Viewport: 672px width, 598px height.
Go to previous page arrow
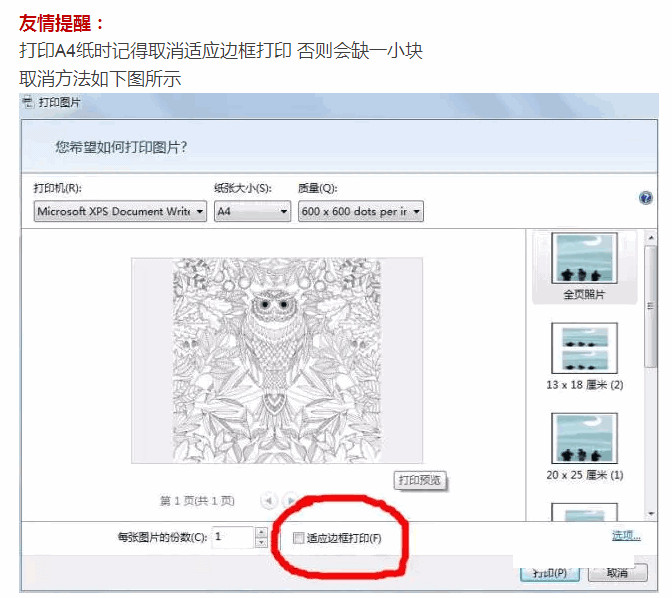[x=269, y=500]
